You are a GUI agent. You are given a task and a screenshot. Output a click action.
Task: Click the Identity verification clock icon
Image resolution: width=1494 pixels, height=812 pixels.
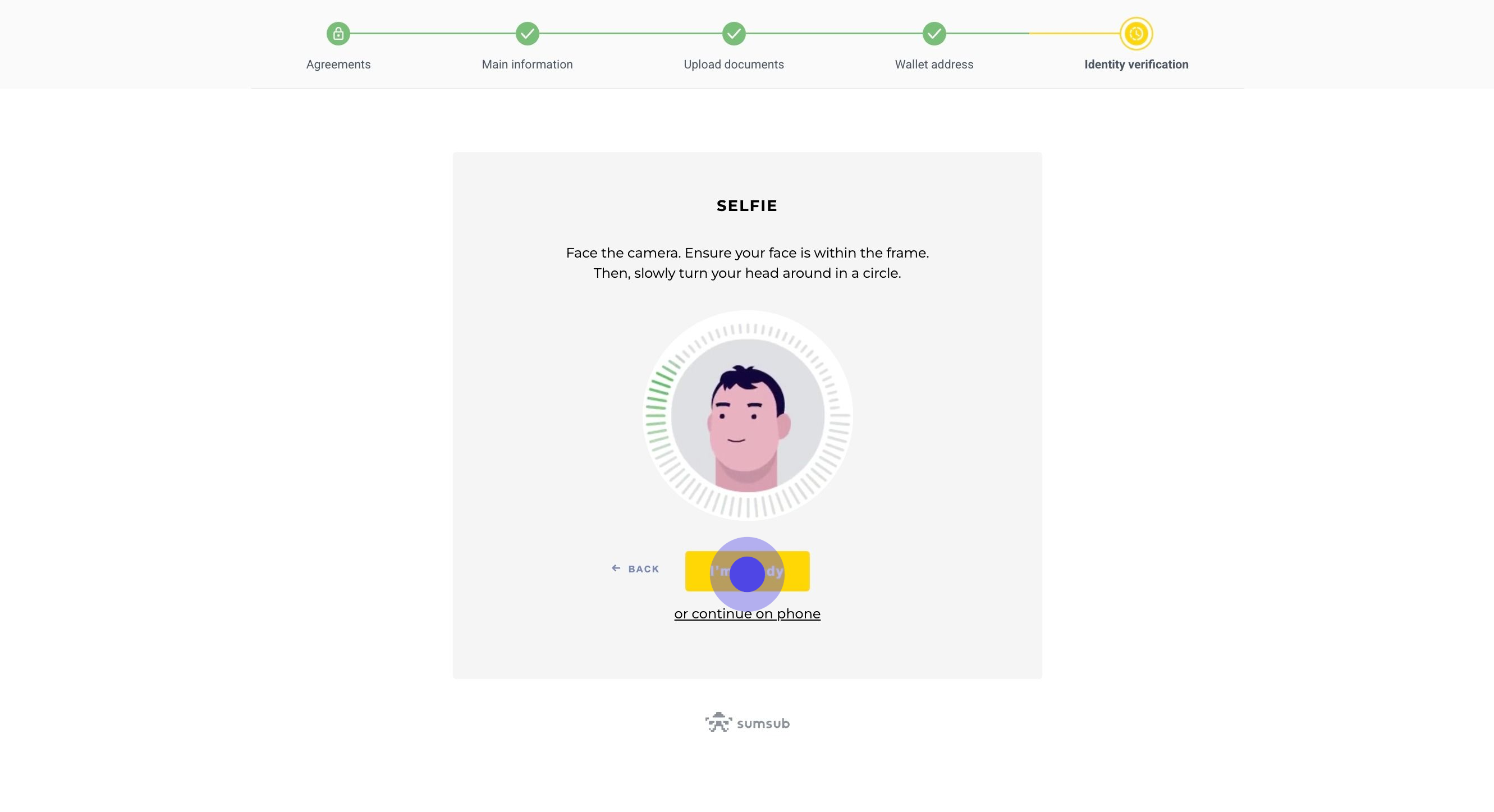(x=1135, y=34)
